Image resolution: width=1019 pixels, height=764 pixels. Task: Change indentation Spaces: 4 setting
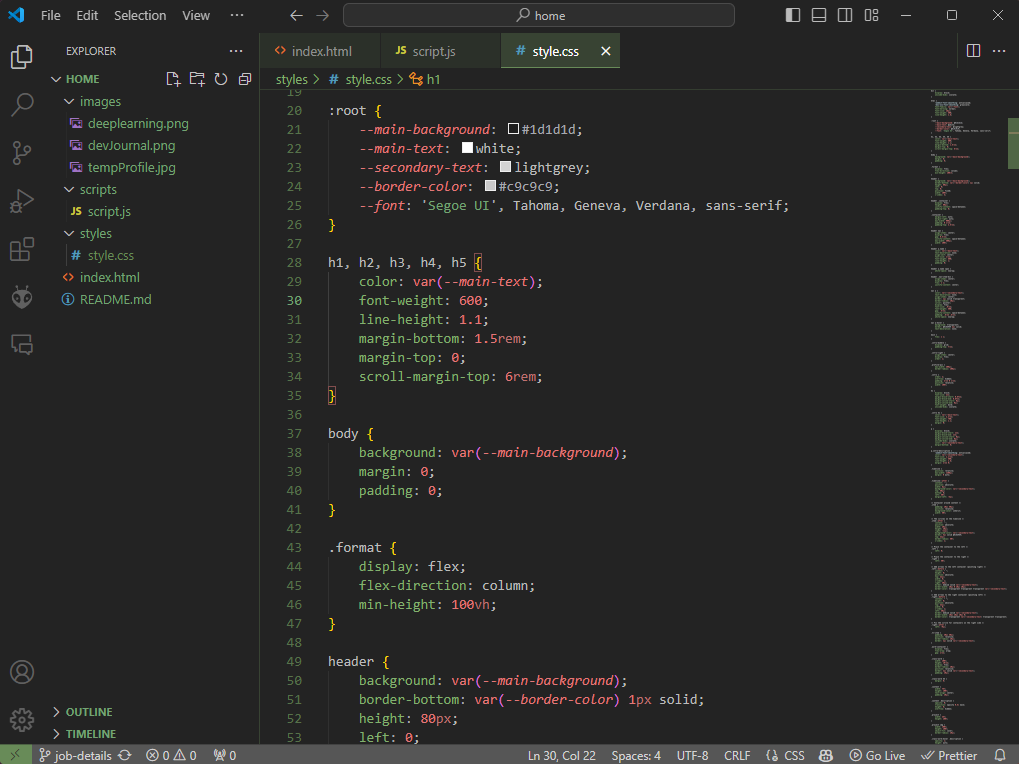(636, 755)
